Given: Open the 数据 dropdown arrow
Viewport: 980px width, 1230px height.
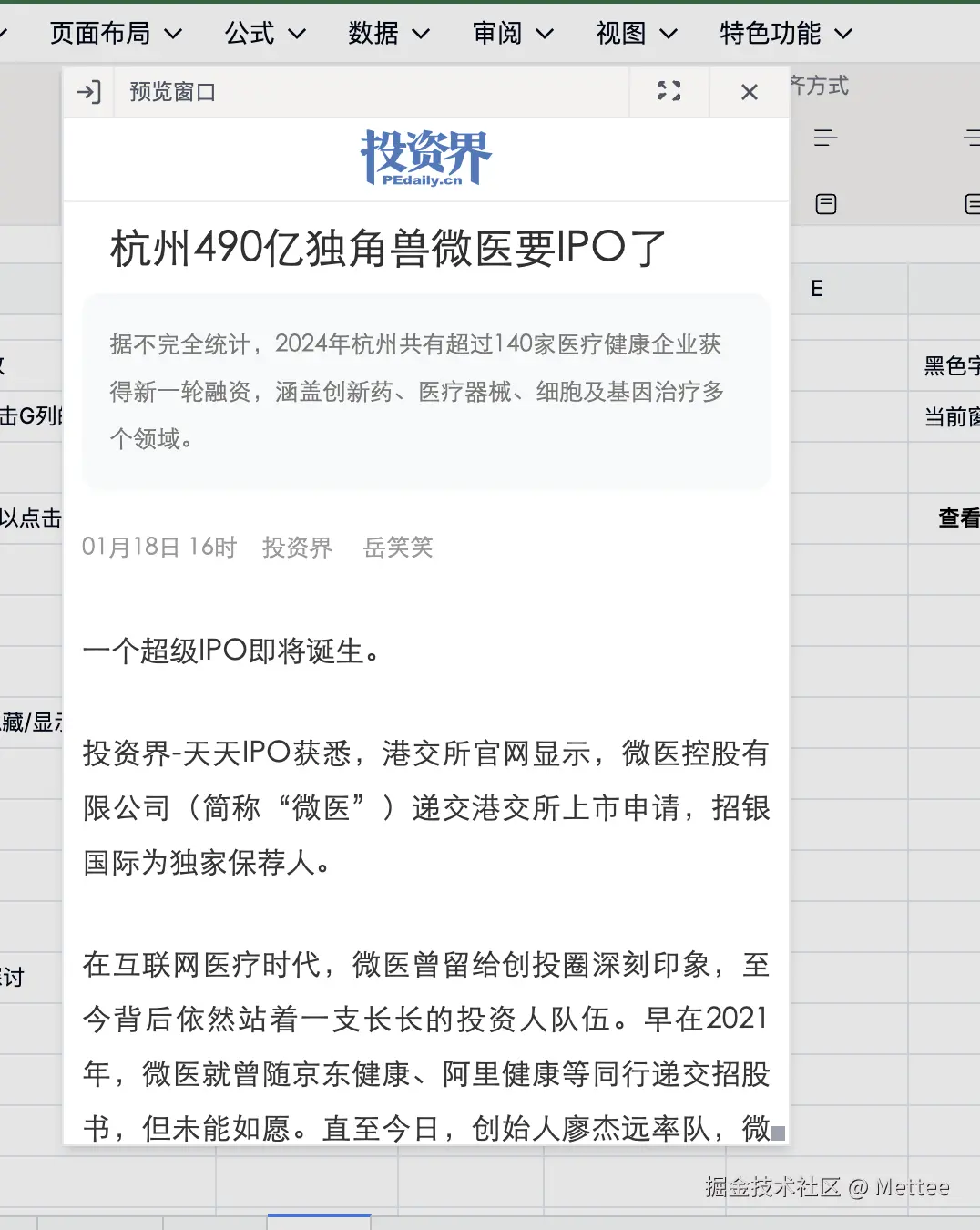Looking at the screenshot, I should [420, 33].
